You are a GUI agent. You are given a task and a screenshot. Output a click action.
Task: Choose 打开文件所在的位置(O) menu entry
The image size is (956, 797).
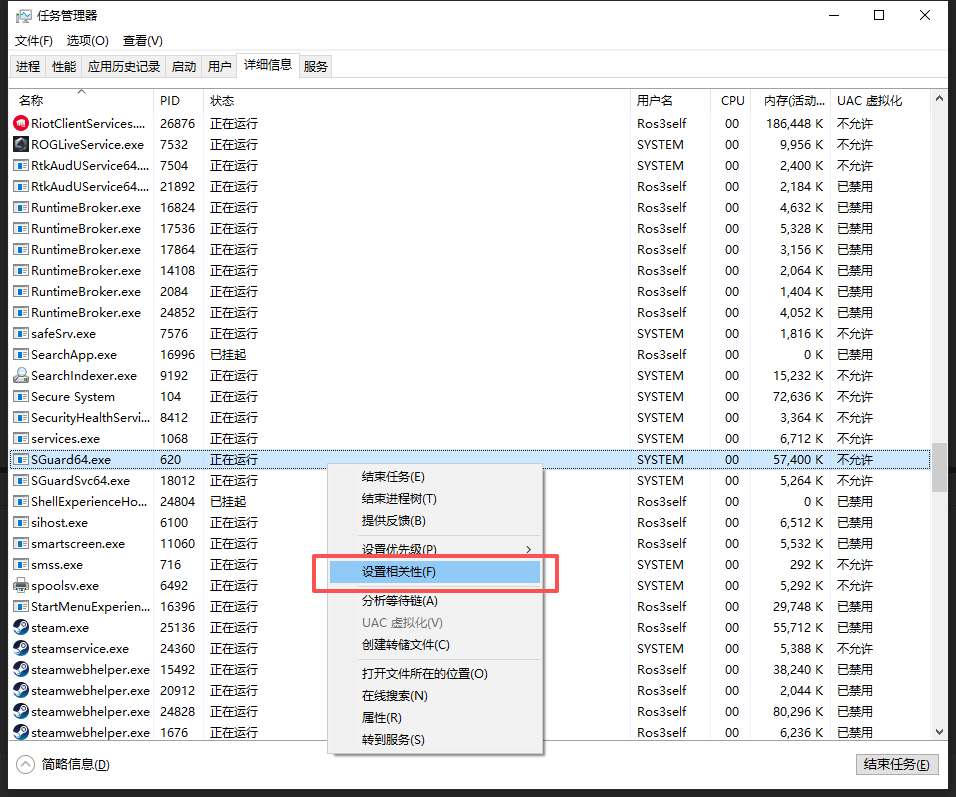point(424,674)
